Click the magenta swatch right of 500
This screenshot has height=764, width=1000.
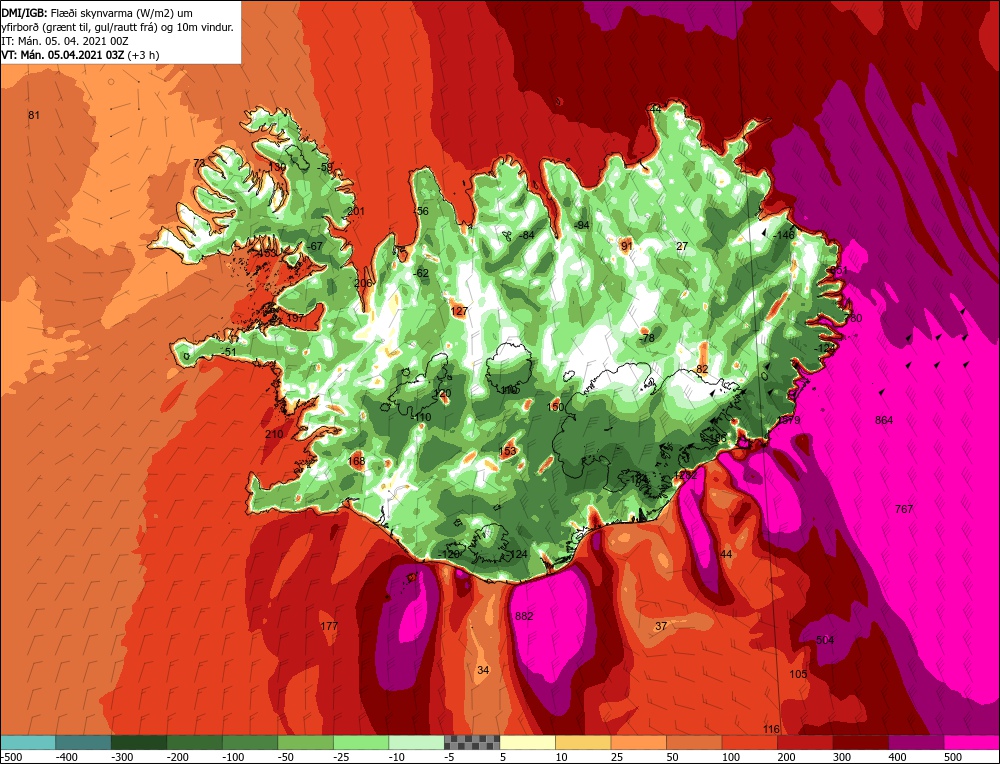[971, 742]
